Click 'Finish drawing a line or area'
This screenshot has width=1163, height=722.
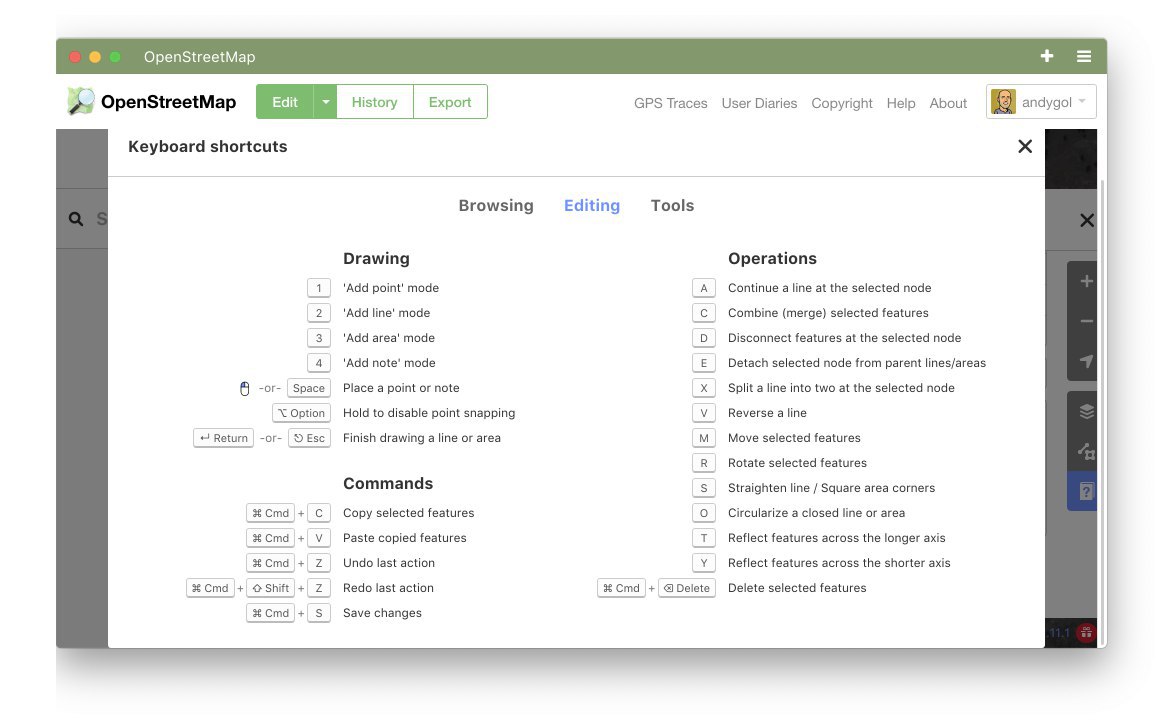[421, 438]
